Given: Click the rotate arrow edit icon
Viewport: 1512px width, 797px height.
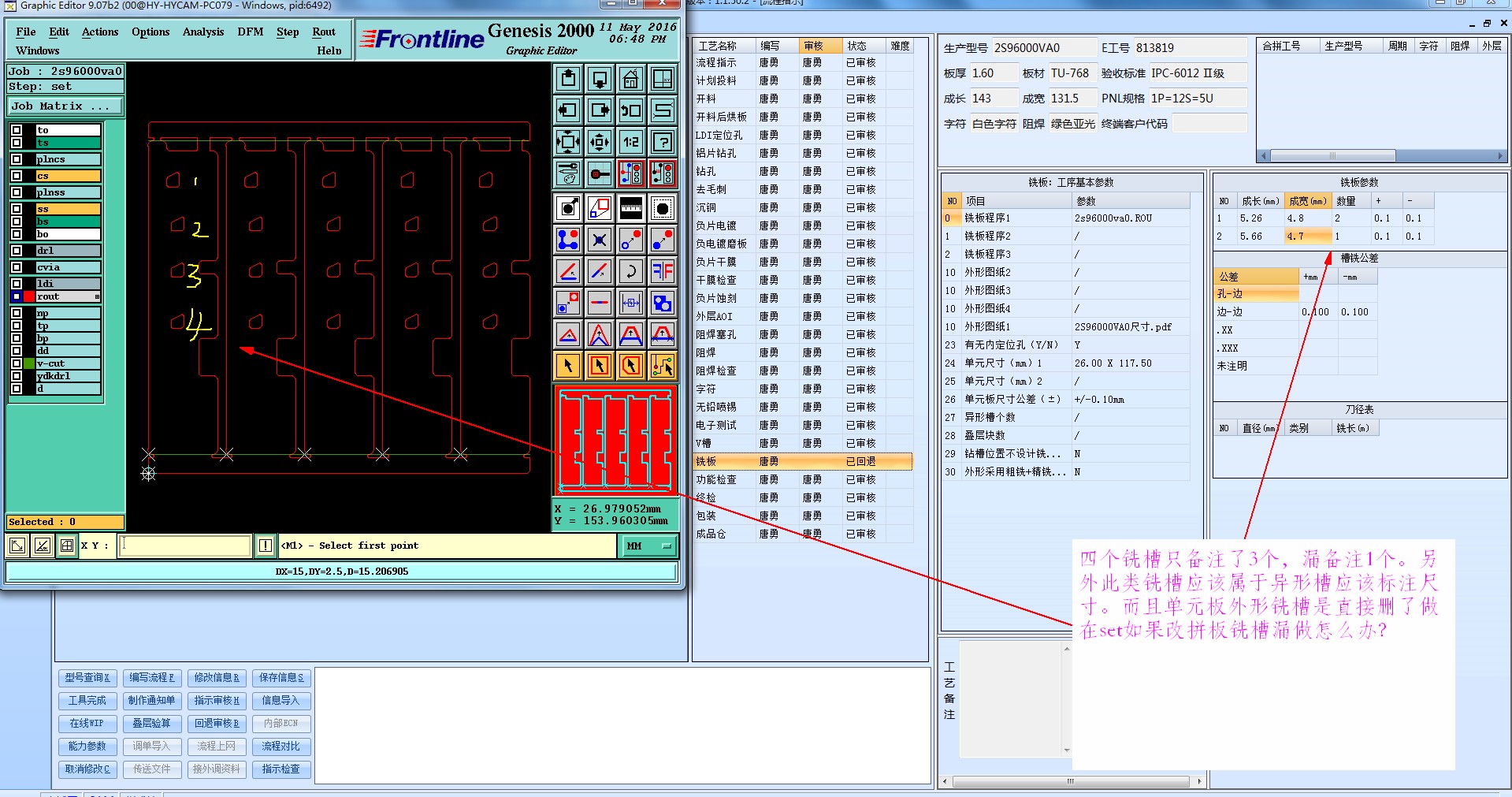Looking at the screenshot, I should coord(631,271).
